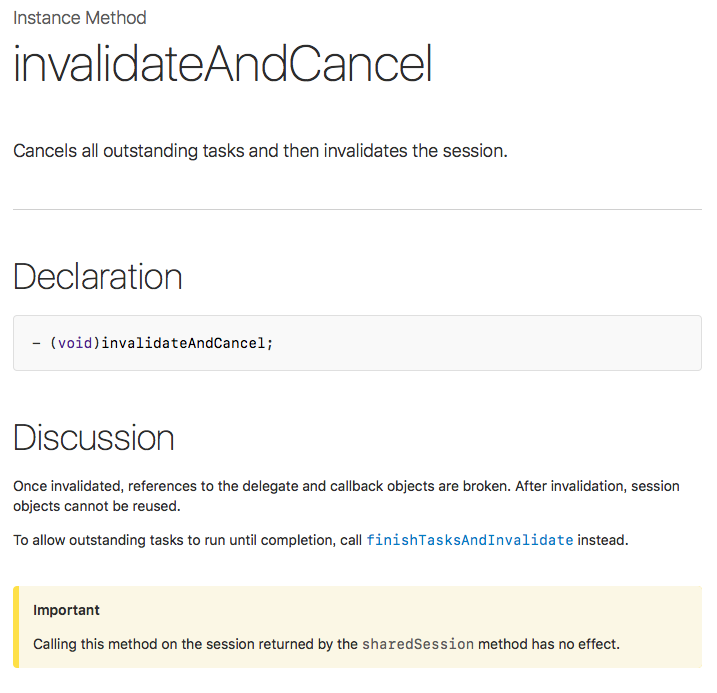Click the summary sentence about cancelling tasks
Image resolution: width=717 pixels, height=693 pixels.
point(260,152)
